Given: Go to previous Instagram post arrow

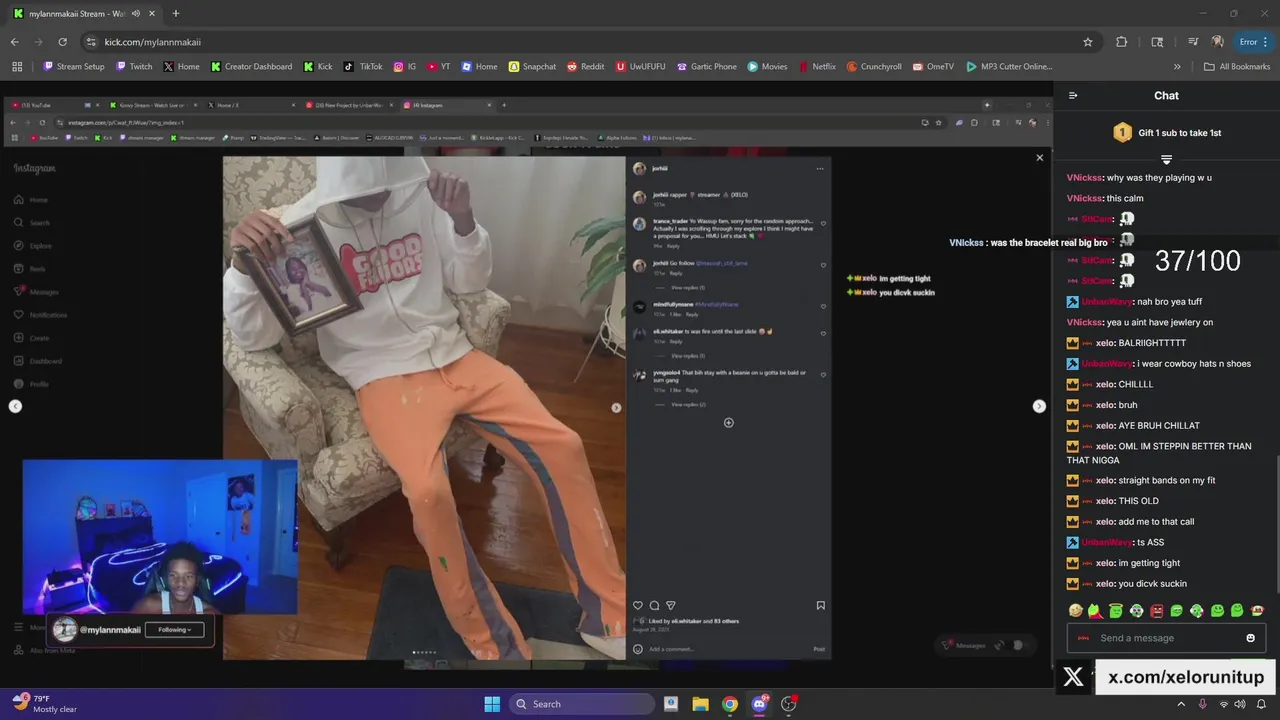Looking at the screenshot, I should pos(15,406).
